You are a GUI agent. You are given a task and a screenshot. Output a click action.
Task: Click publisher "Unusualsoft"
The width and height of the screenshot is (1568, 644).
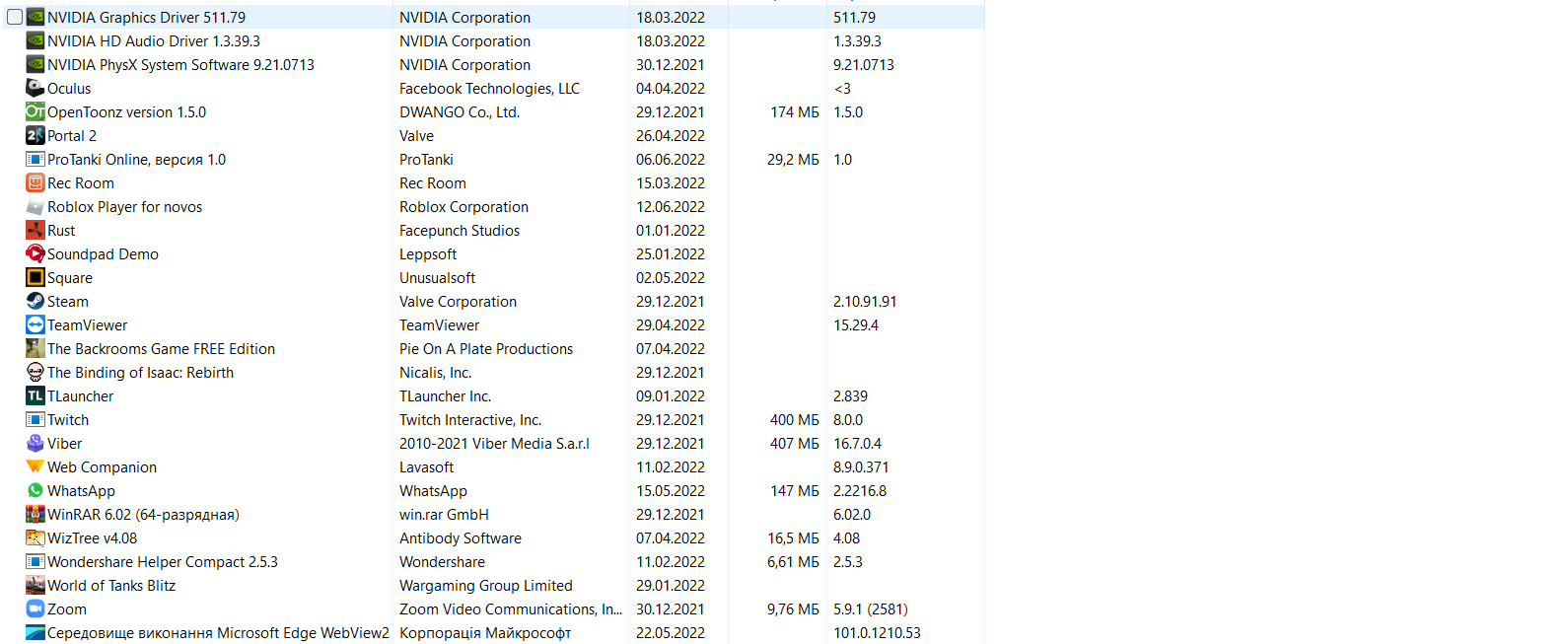pos(438,278)
